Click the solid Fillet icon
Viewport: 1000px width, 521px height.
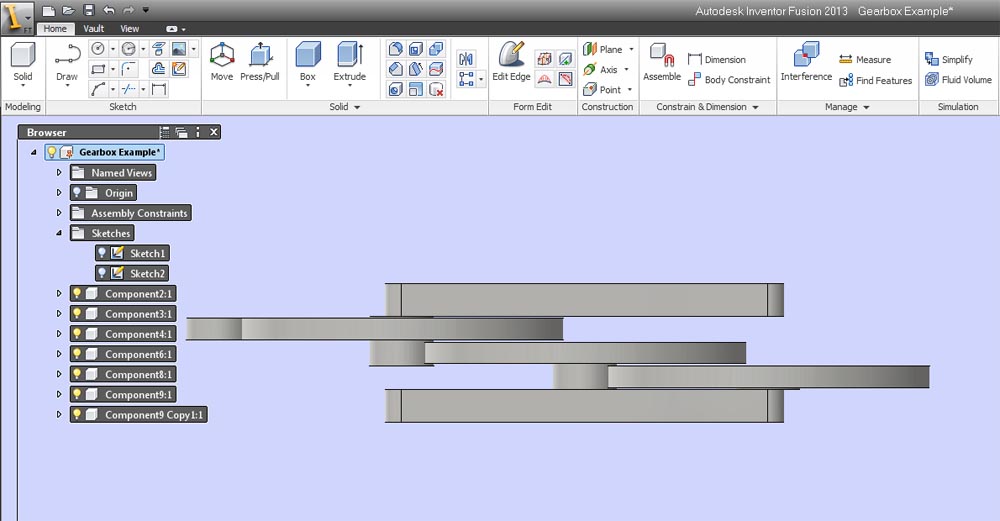point(395,48)
